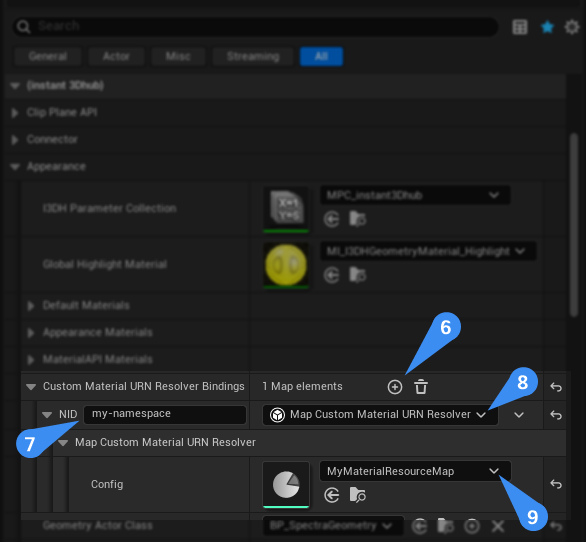Open the BP_SpectraGeometry class dropdown
The width and height of the screenshot is (586, 542).
click(333, 526)
